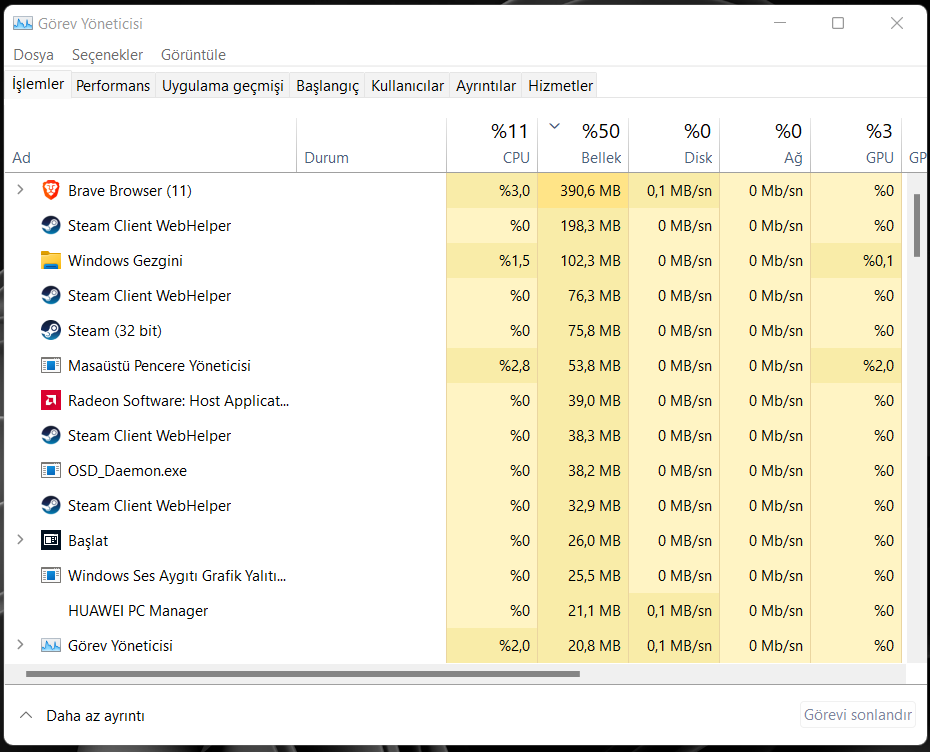Select the HUAWEI PC Manager row

pyautogui.click(x=138, y=610)
